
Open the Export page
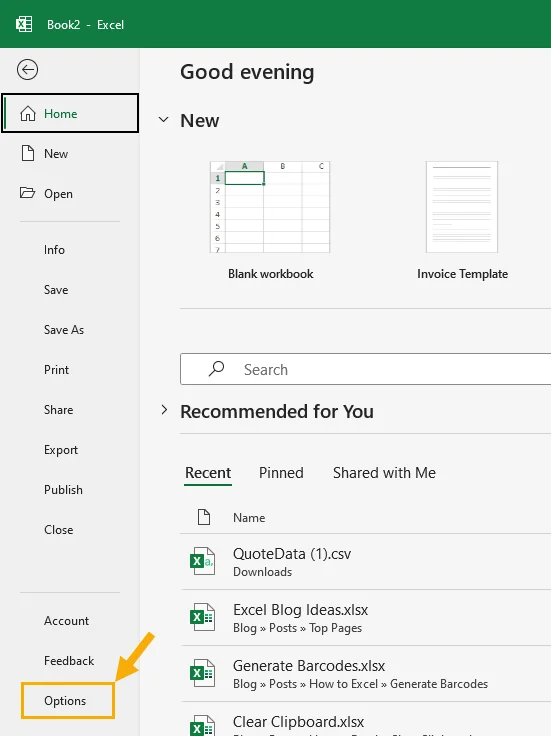click(61, 450)
